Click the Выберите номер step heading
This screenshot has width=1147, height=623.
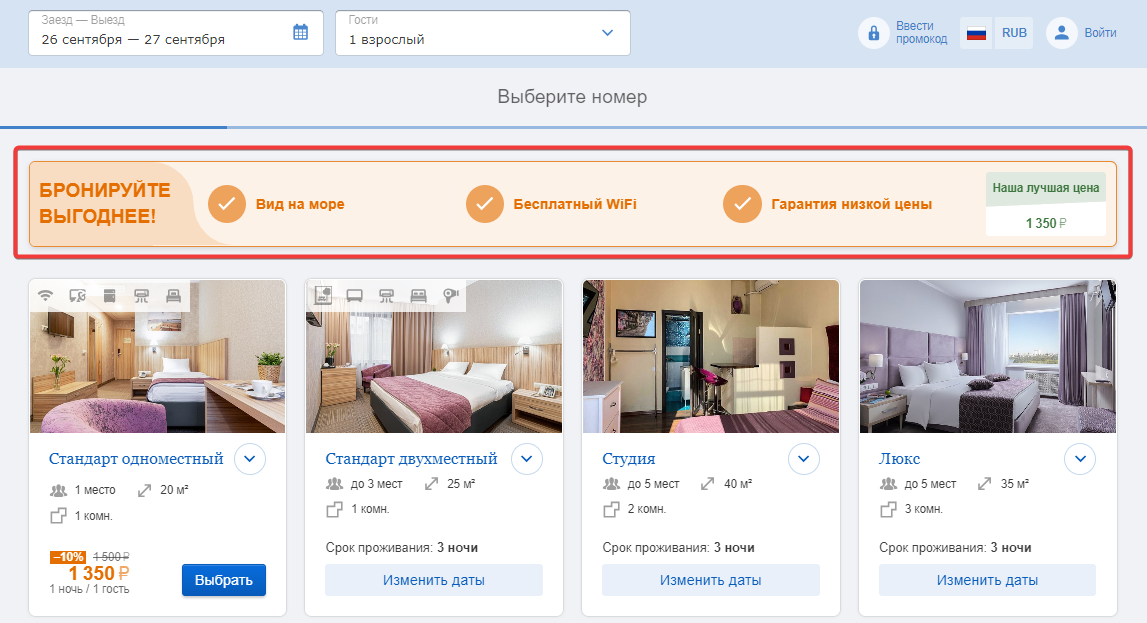[572, 97]
